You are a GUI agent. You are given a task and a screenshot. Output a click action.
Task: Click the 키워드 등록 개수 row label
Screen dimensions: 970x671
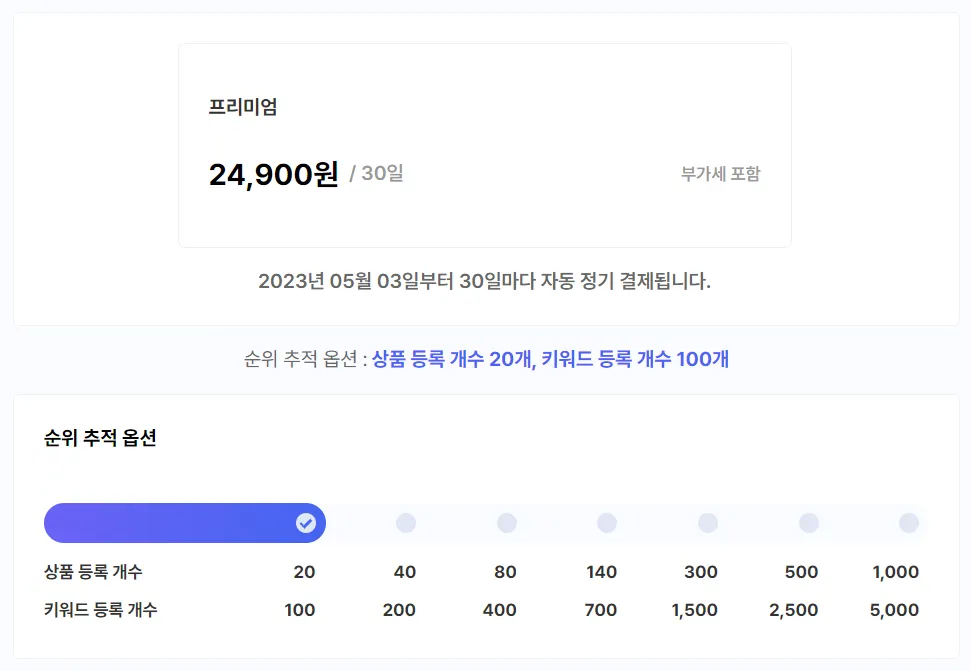(100, 610)
